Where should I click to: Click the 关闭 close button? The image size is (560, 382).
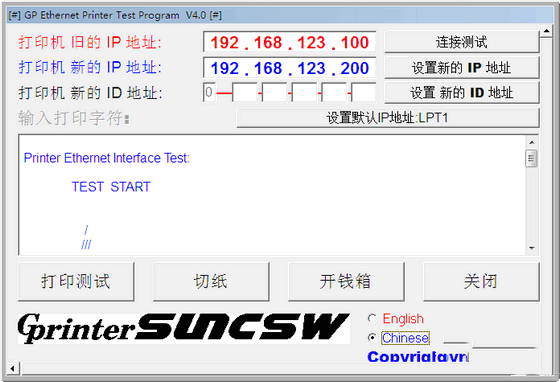click(x=481, y=282)
